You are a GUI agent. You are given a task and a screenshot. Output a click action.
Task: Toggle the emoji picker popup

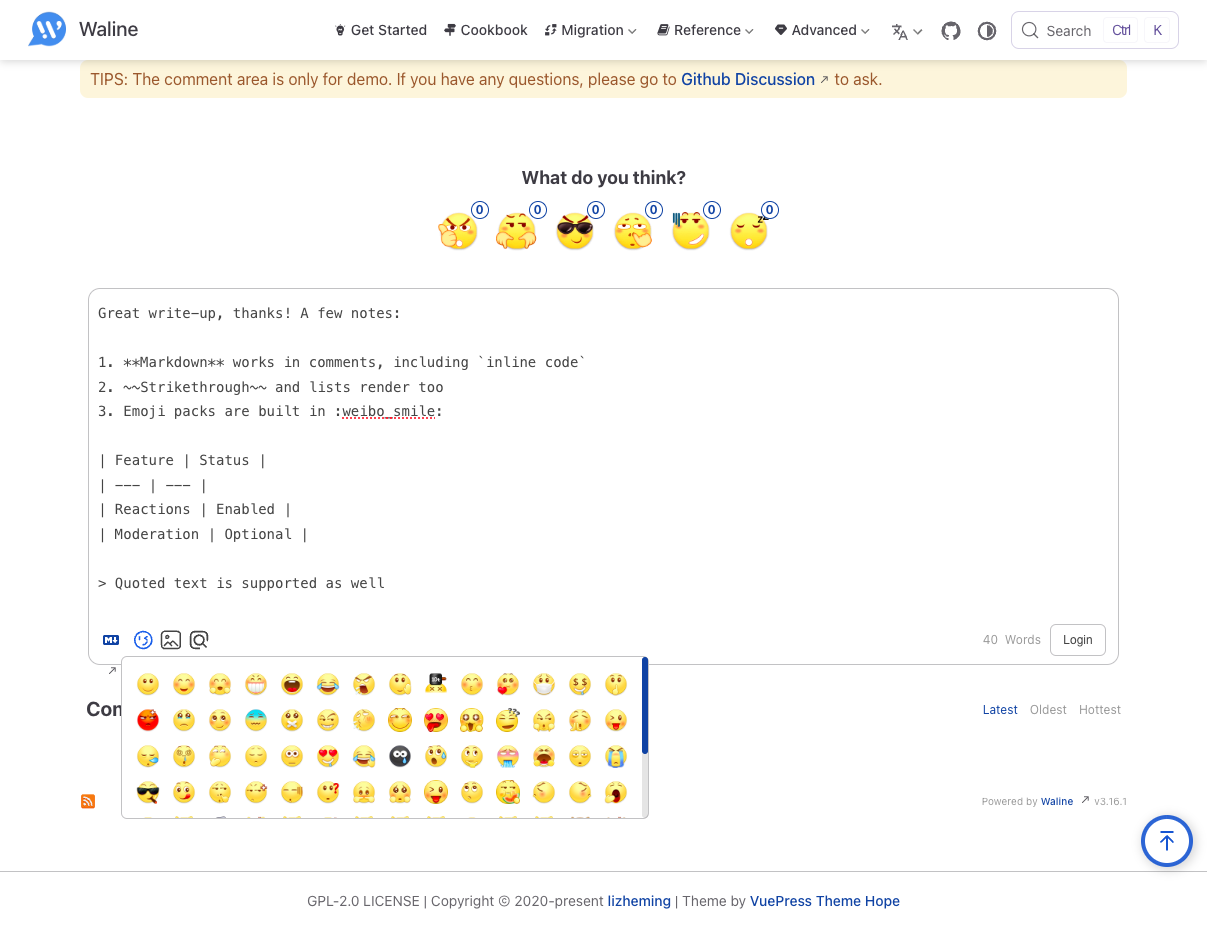pos(143,640)
